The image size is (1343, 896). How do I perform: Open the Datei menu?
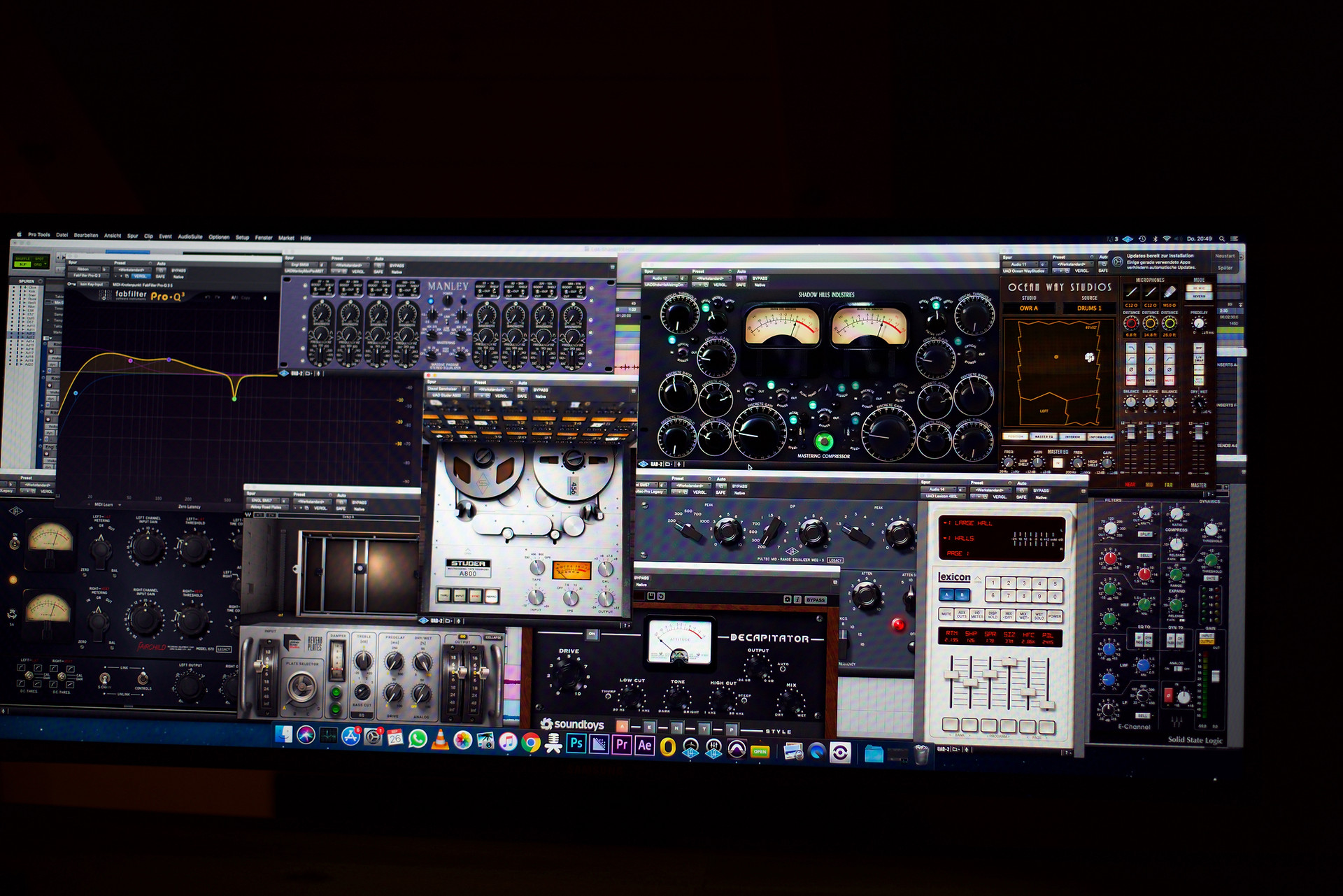point(62,235)
